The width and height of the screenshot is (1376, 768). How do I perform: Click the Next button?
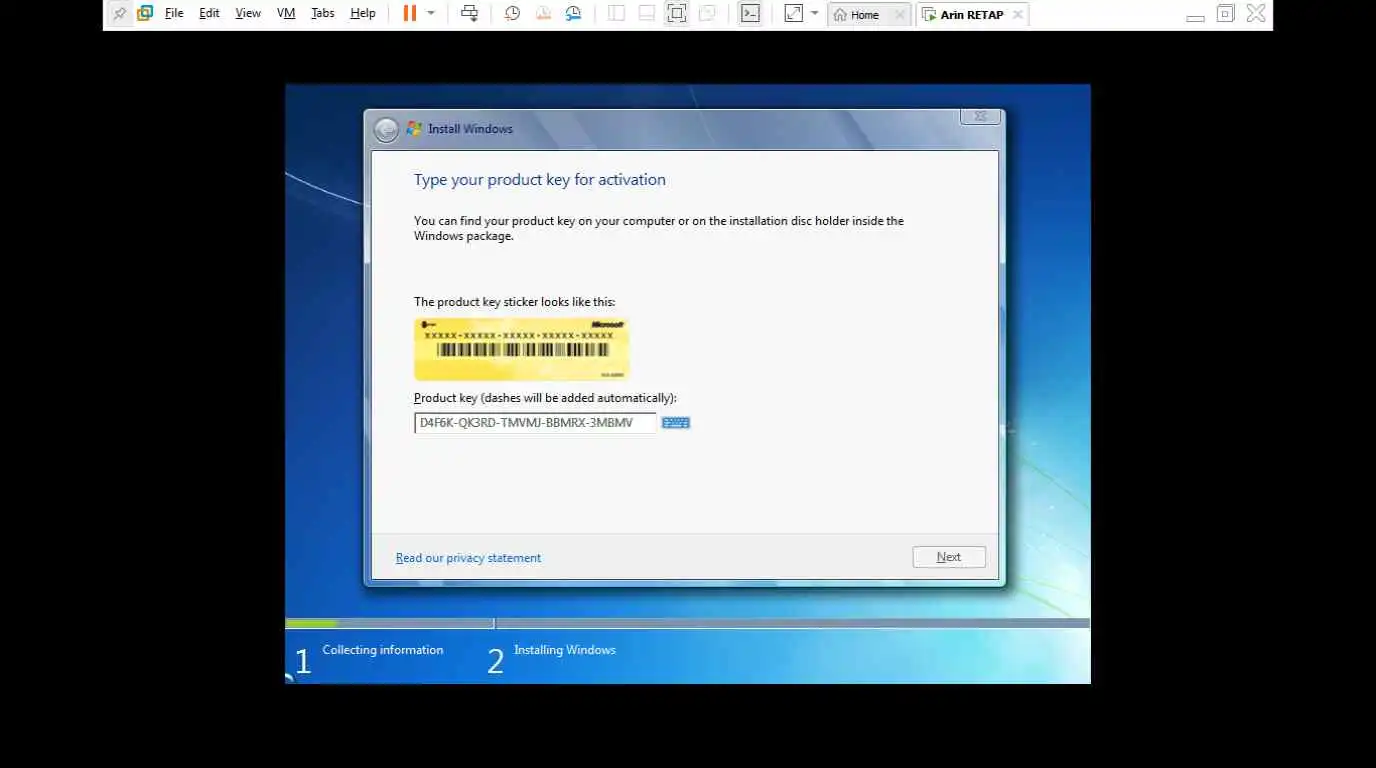949,557
